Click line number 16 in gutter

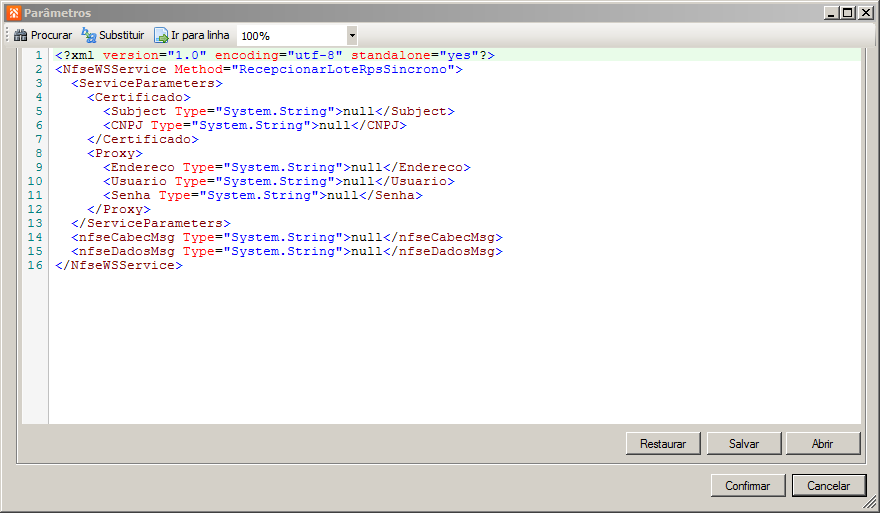35,265
